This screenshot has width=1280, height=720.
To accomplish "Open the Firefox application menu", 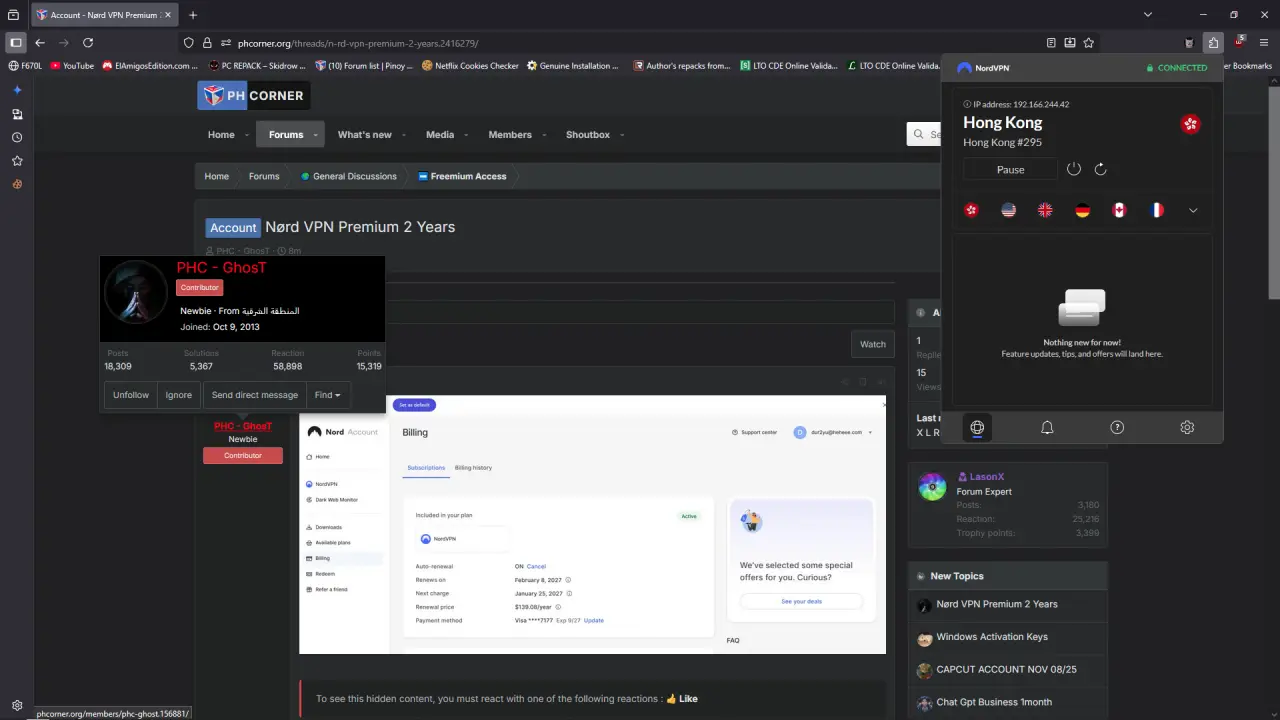I will click(x=1264, y=43).
